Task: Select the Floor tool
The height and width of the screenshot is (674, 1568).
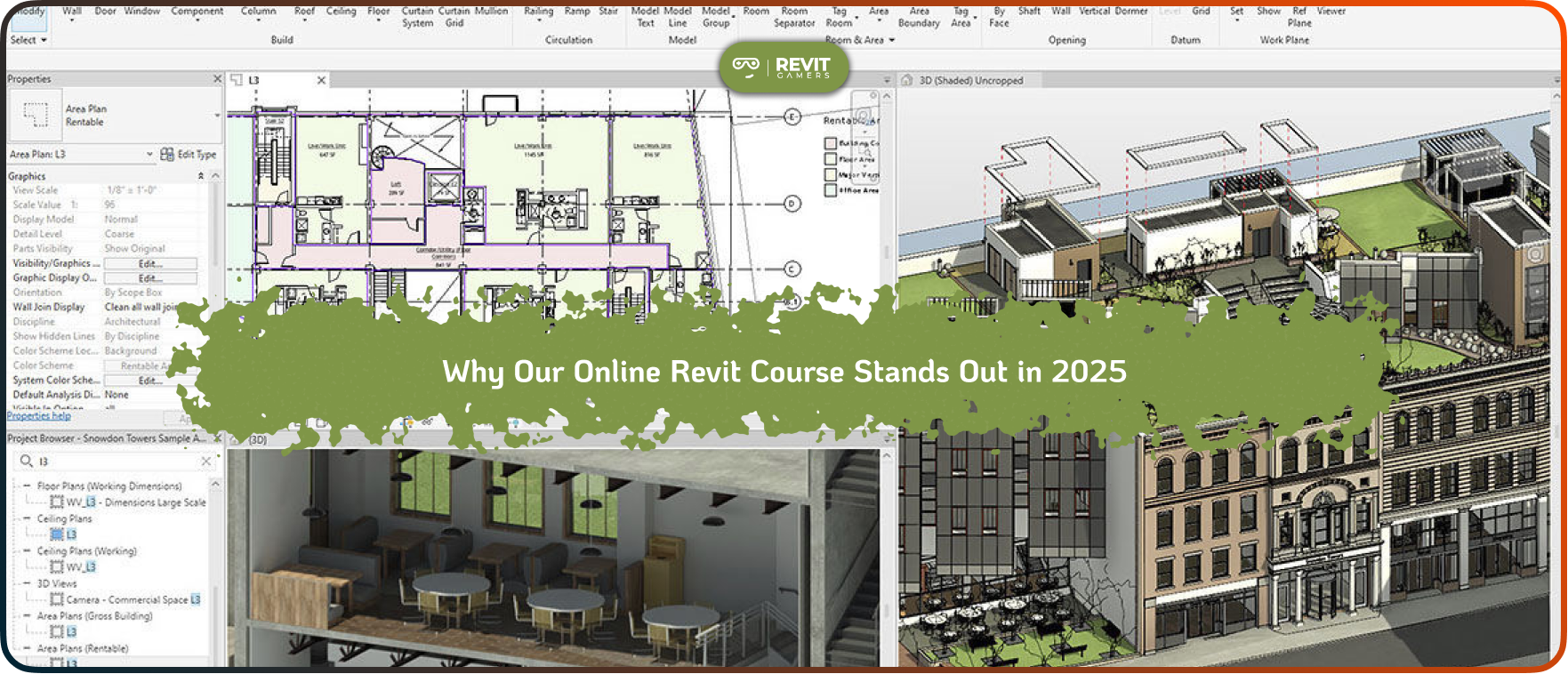Action: click(x=378, y=12)
